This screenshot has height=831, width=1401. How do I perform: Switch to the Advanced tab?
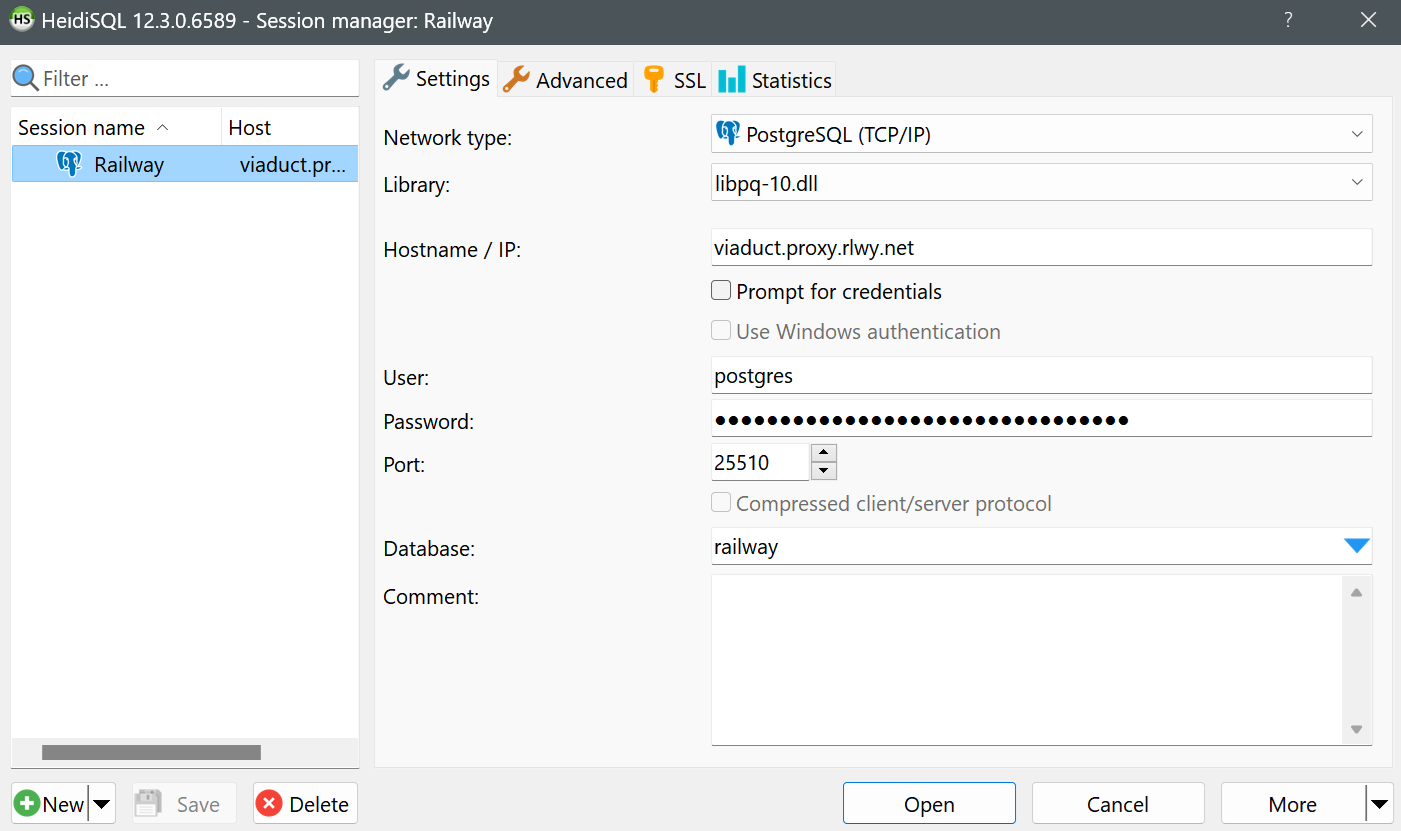click(565, 80)
